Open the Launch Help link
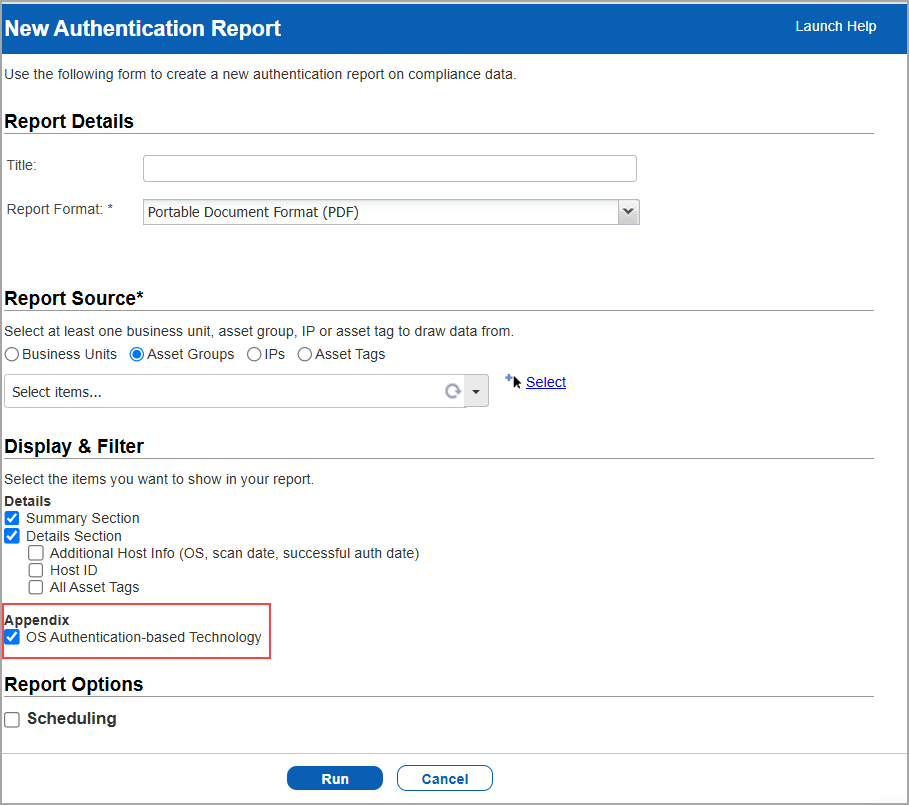The image size is (909, 805). (835, 26)
